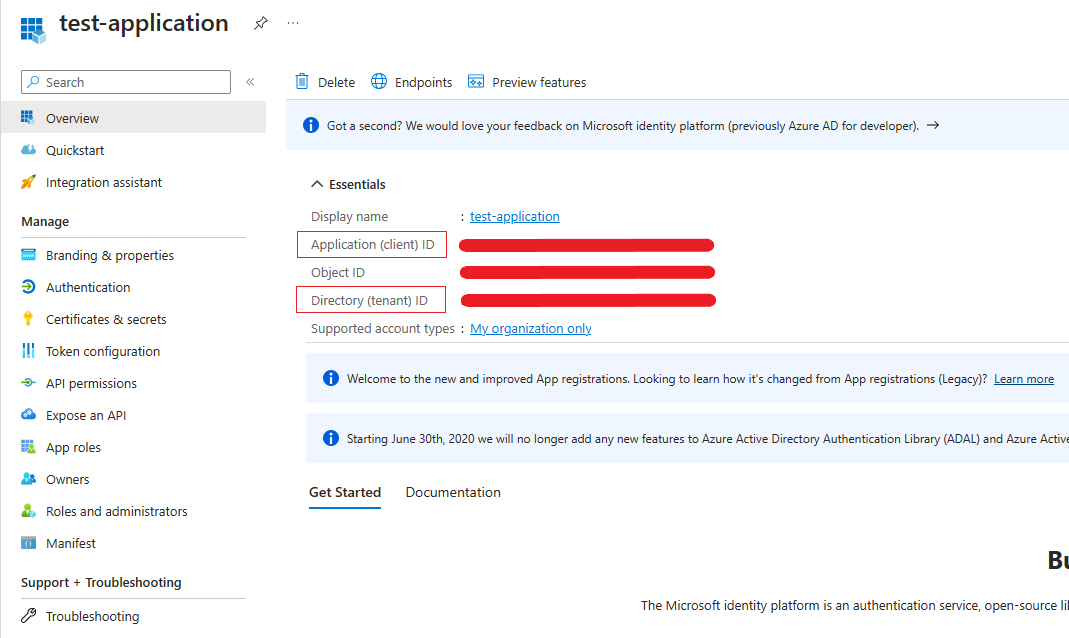Click the Directory (tenant) ID label
Screen dimensions: 1069x638
[x=370, y=301]
